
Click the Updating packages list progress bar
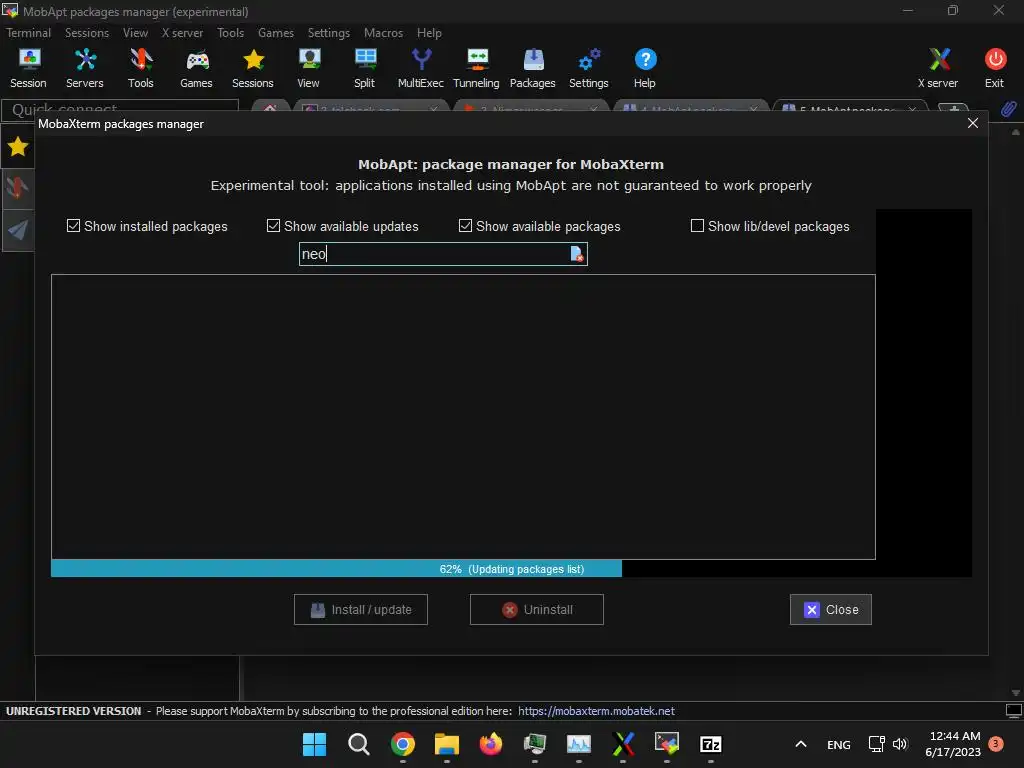pos(511,569)
